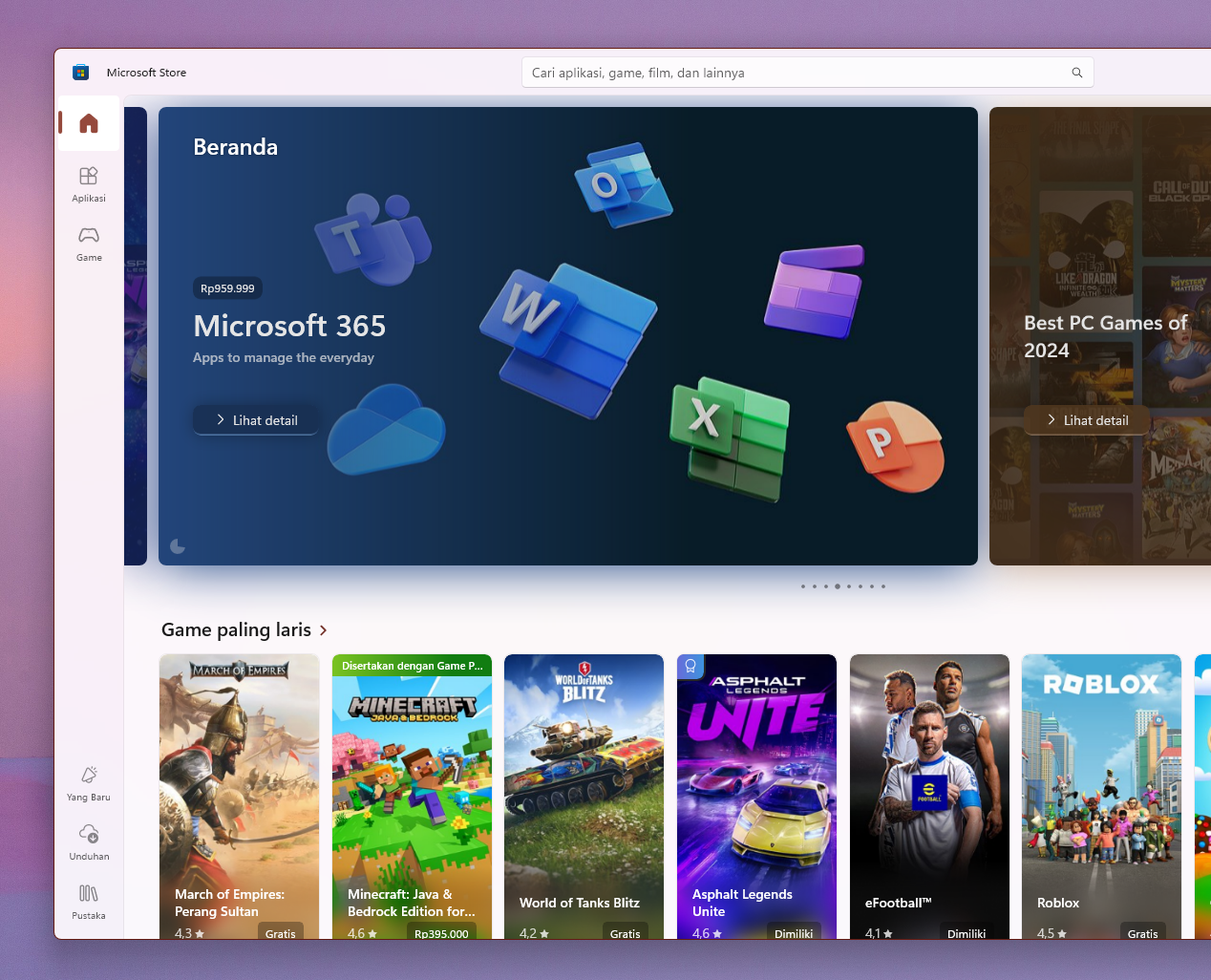Viewport: 1211px width, 980px height.
Task: Click Disertakan dengan Game Pass banner
Action: [x=412, y=666]
